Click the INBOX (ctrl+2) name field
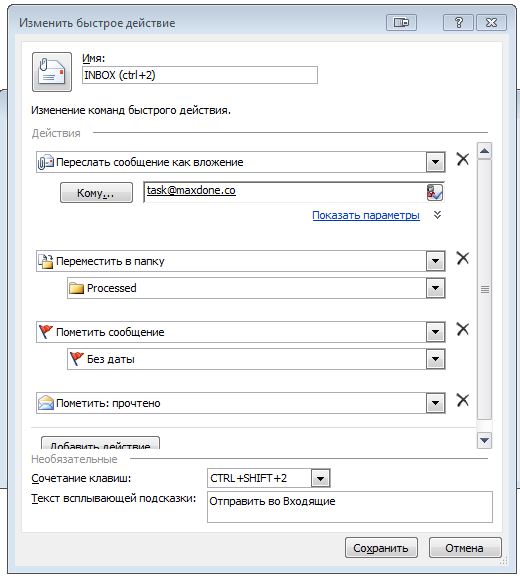 point(199,75)
